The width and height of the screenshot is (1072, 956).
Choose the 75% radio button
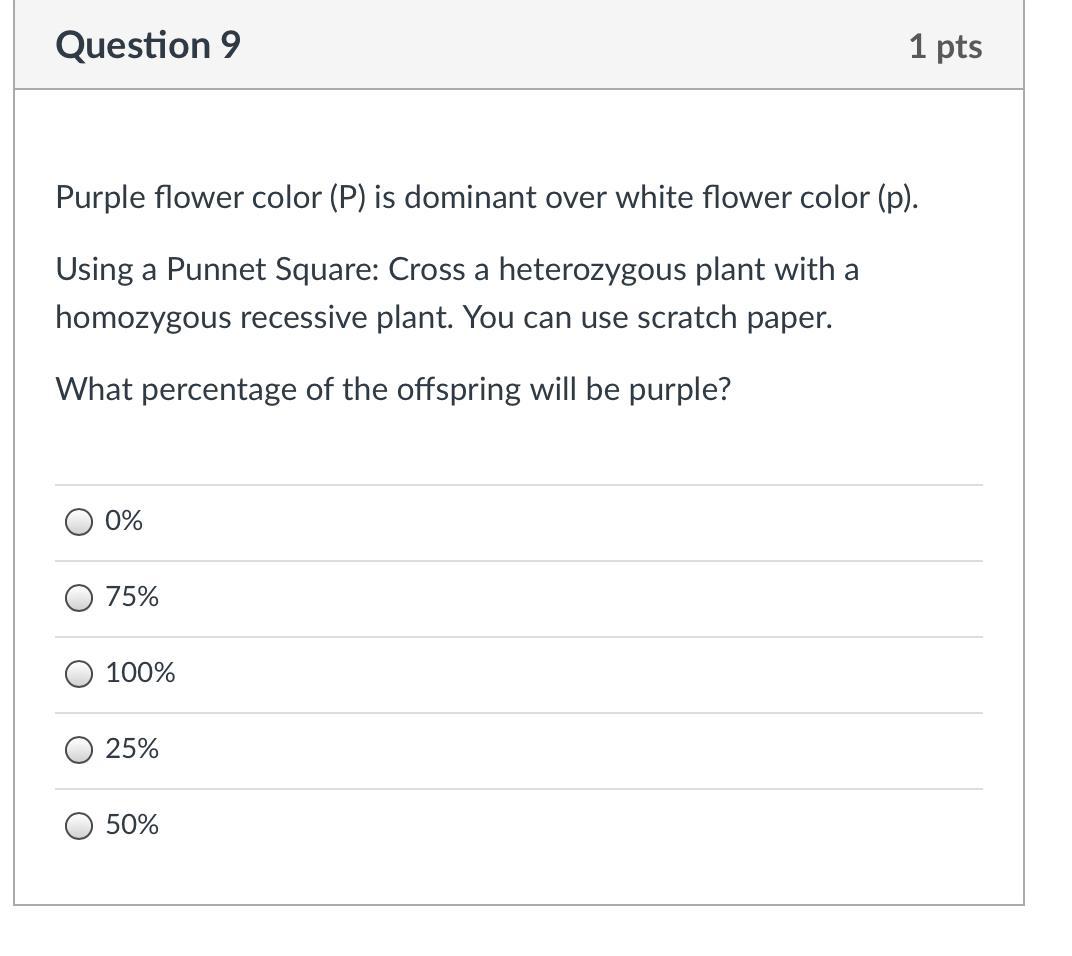coord(79,598)
